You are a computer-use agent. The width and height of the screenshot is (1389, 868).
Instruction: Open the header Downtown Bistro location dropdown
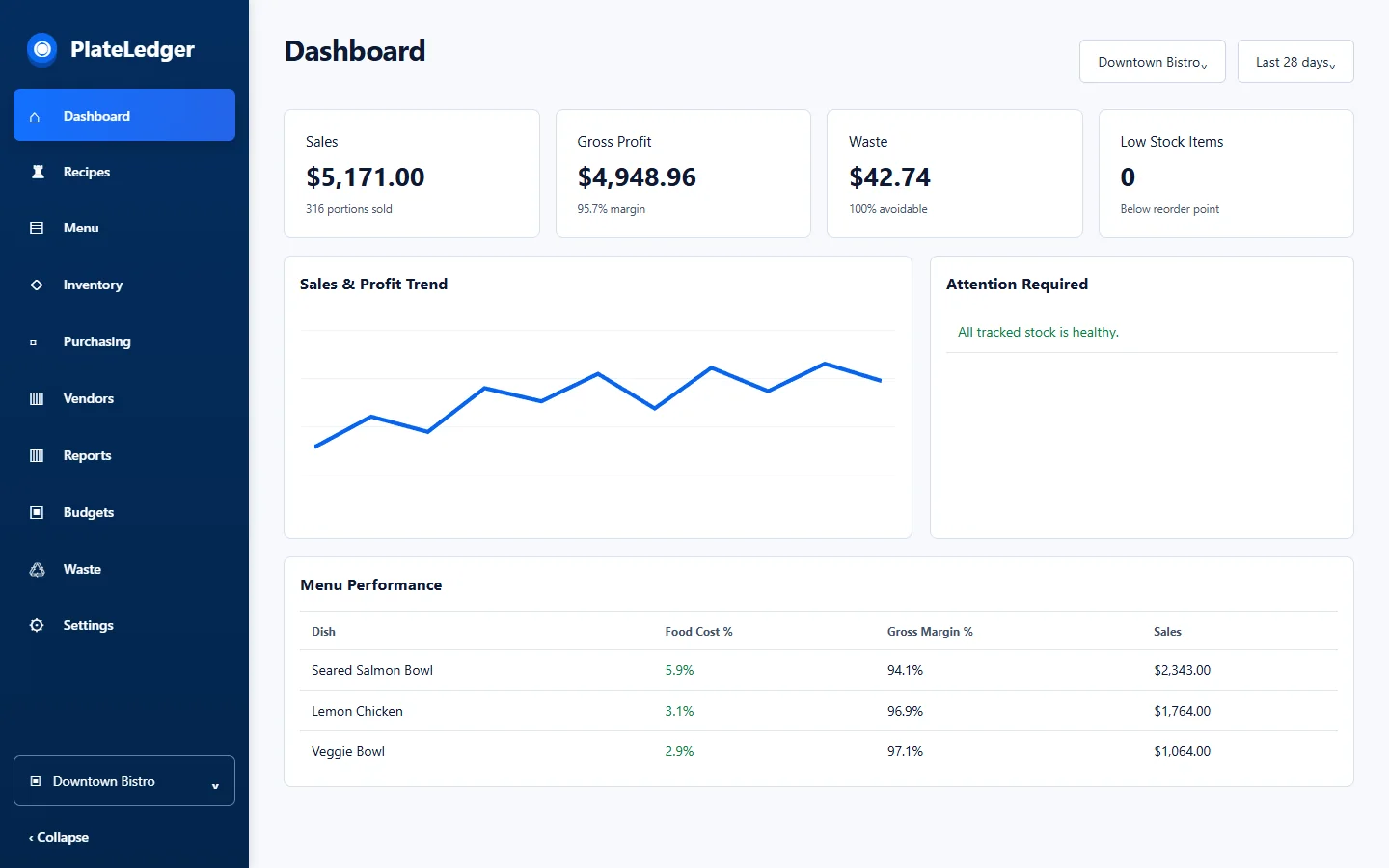click(1153, 62)
